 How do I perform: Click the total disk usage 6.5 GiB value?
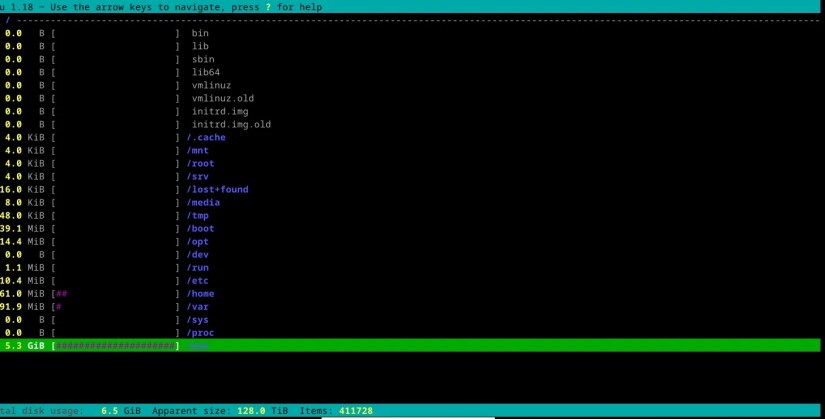coord(121,411)
